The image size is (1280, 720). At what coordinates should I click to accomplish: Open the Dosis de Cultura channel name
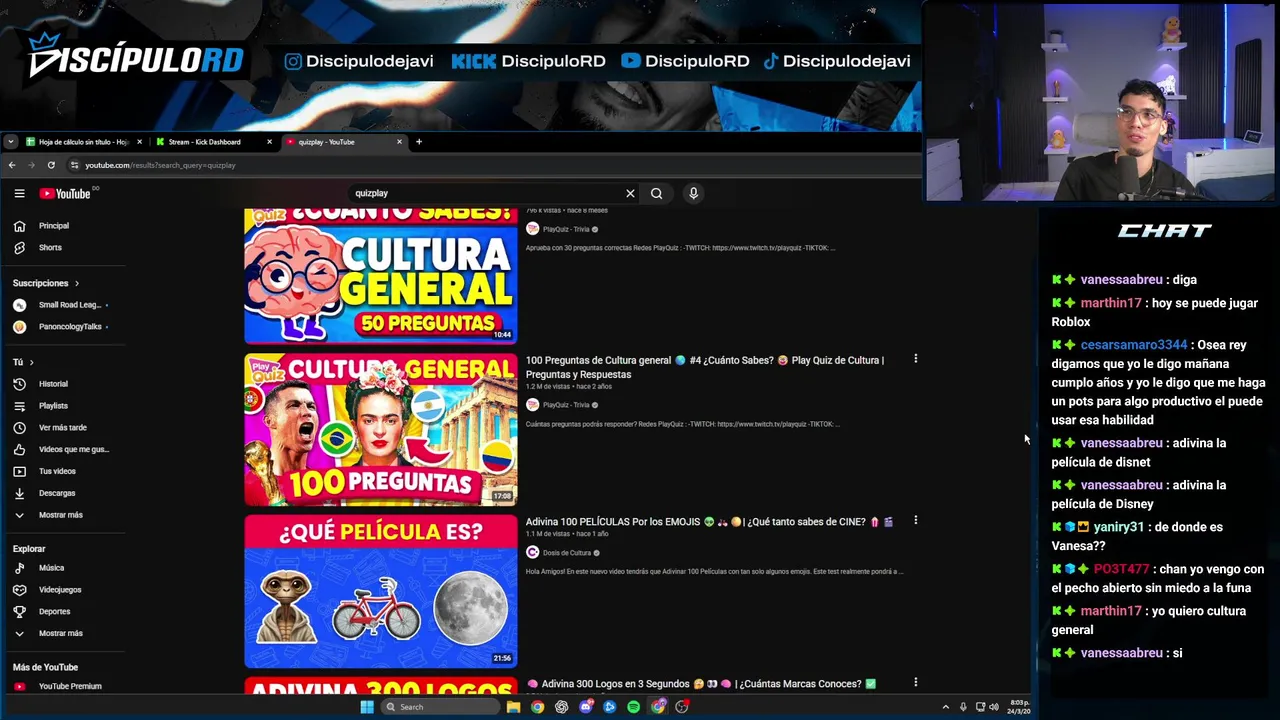[567, 553]
